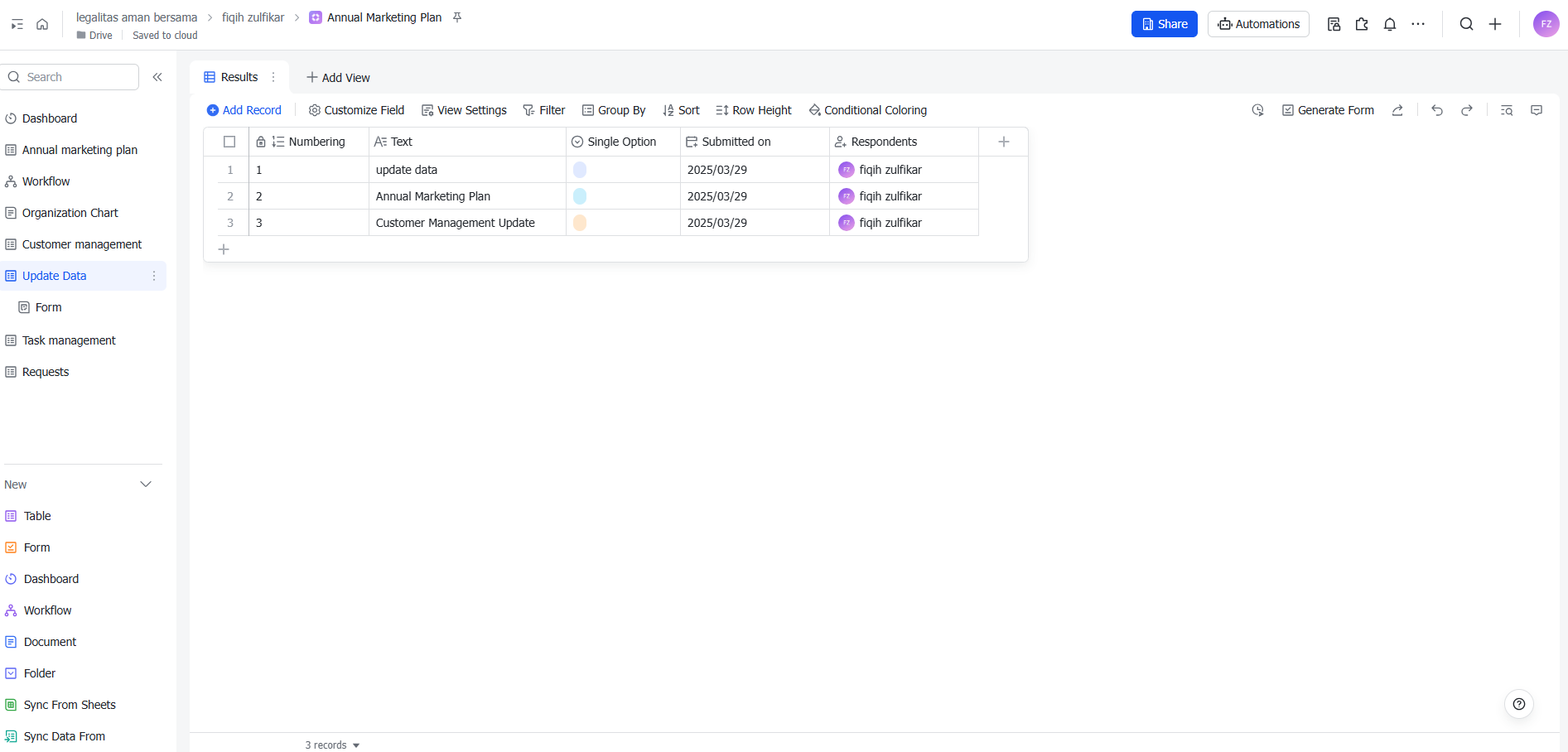Image resolution: width=1568 pixels, height=752 pixels.
Task: Collapse the New section chevron
Action: [146, 484]
